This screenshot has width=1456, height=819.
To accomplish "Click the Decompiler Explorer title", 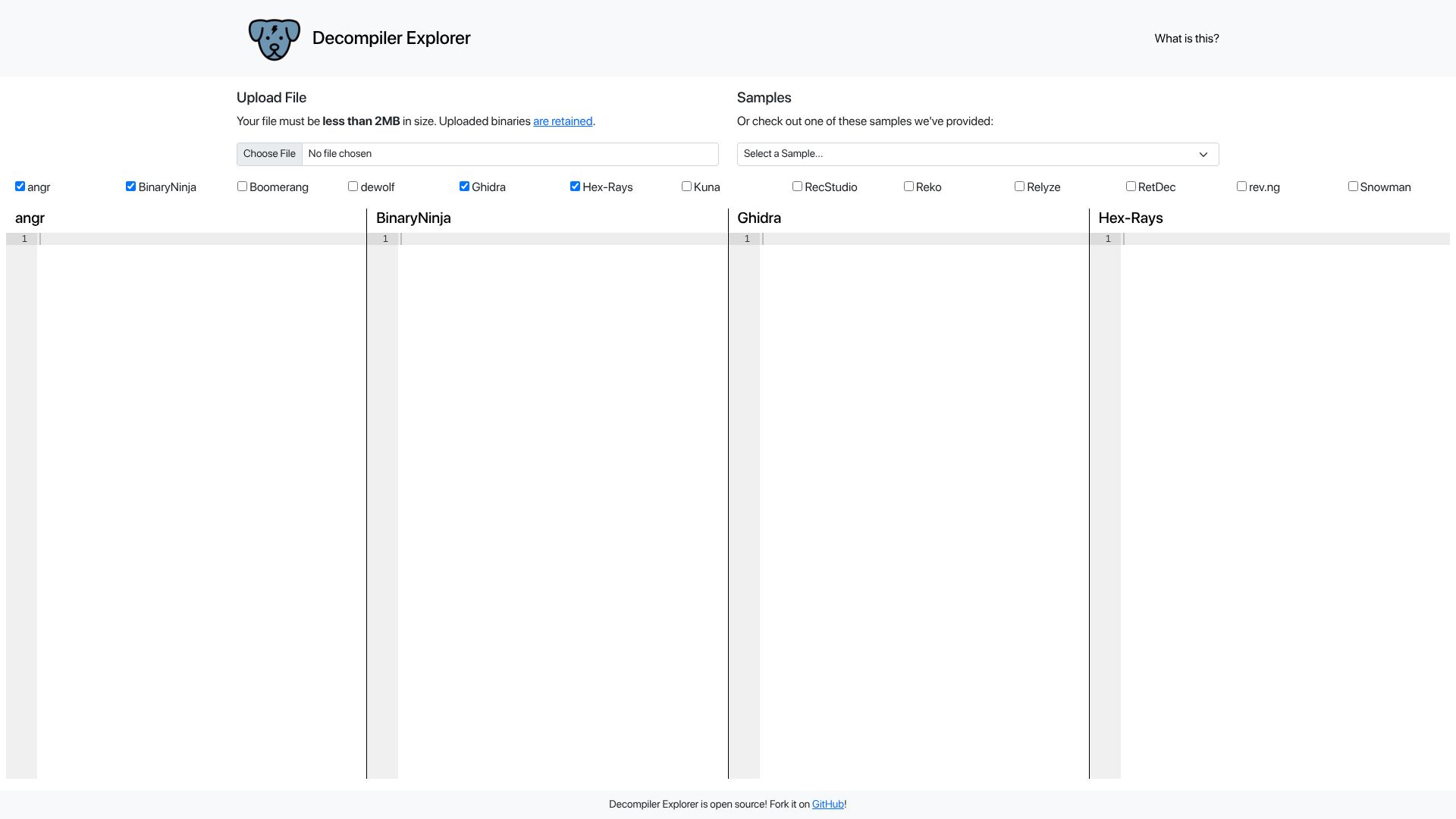I will tap(391, 38).
